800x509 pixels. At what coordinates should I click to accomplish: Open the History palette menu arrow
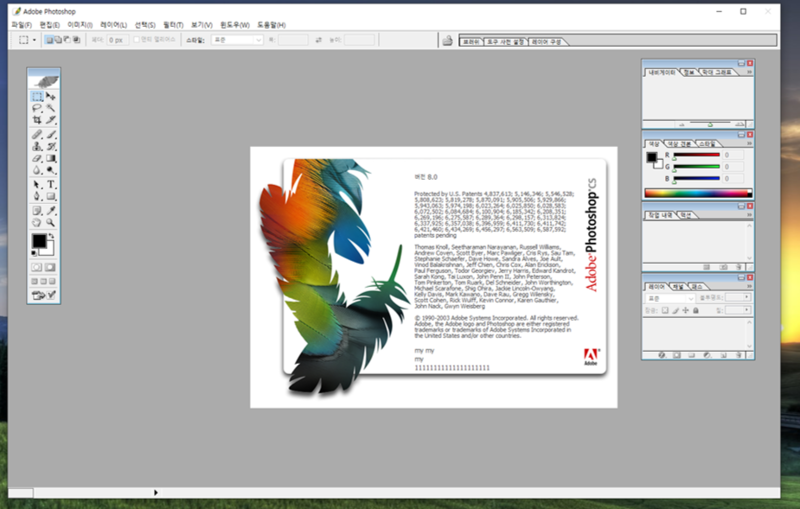749,215
